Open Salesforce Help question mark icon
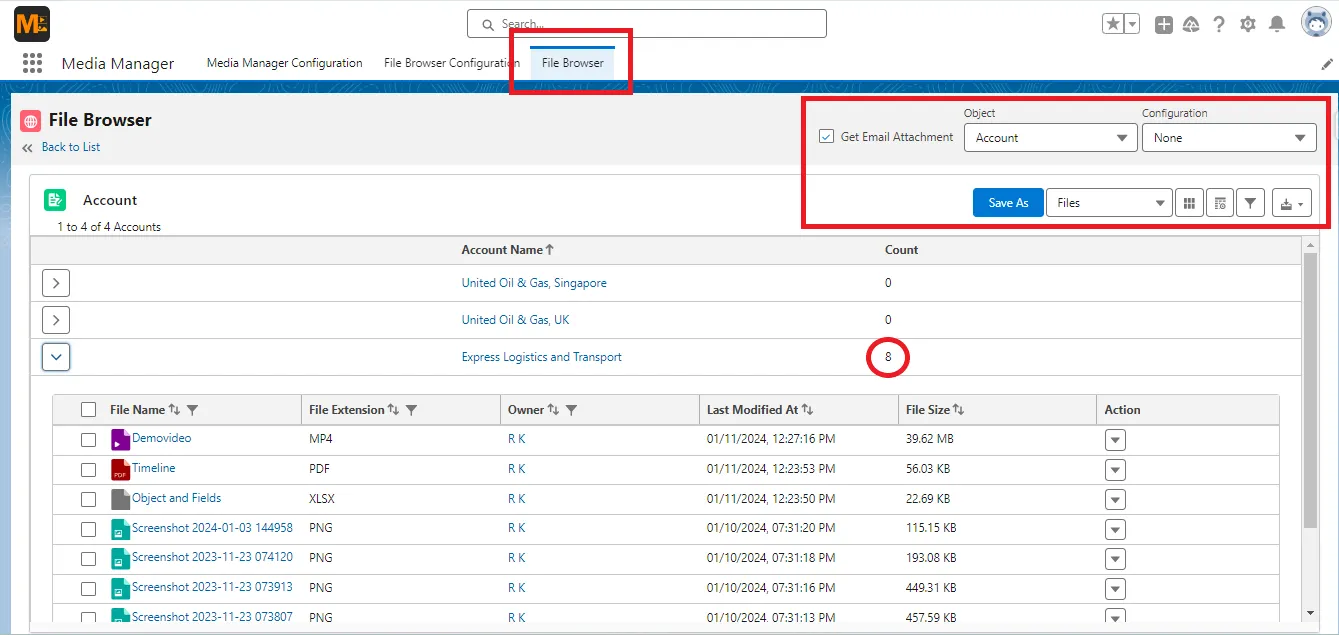The height and width of the screenshot is (635, 1339). pyautogui.click(x=1219, y=23)
